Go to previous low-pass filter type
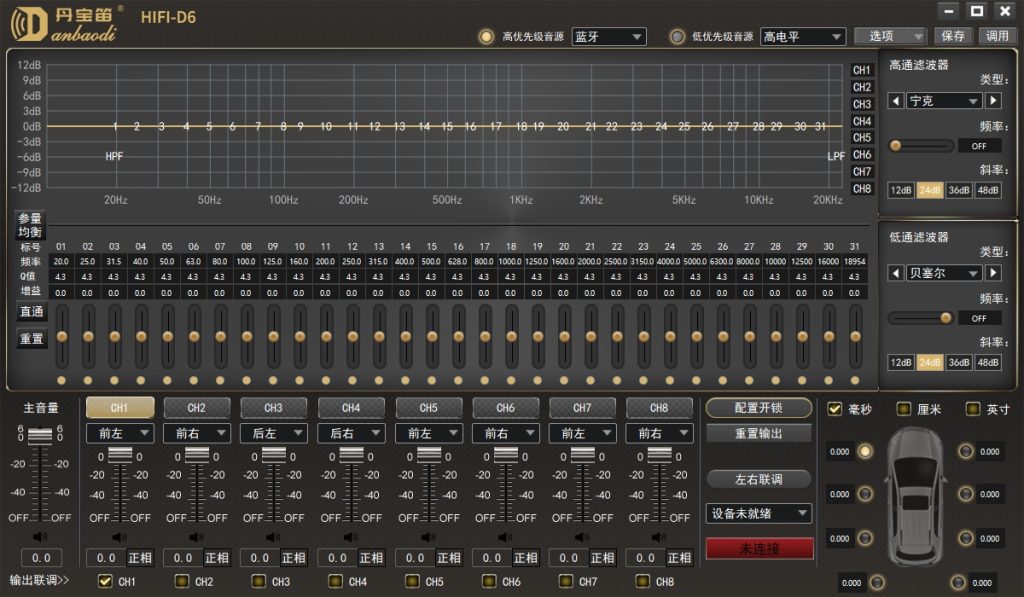This screenshot has height=597, width=1024. tap(895, 273)
